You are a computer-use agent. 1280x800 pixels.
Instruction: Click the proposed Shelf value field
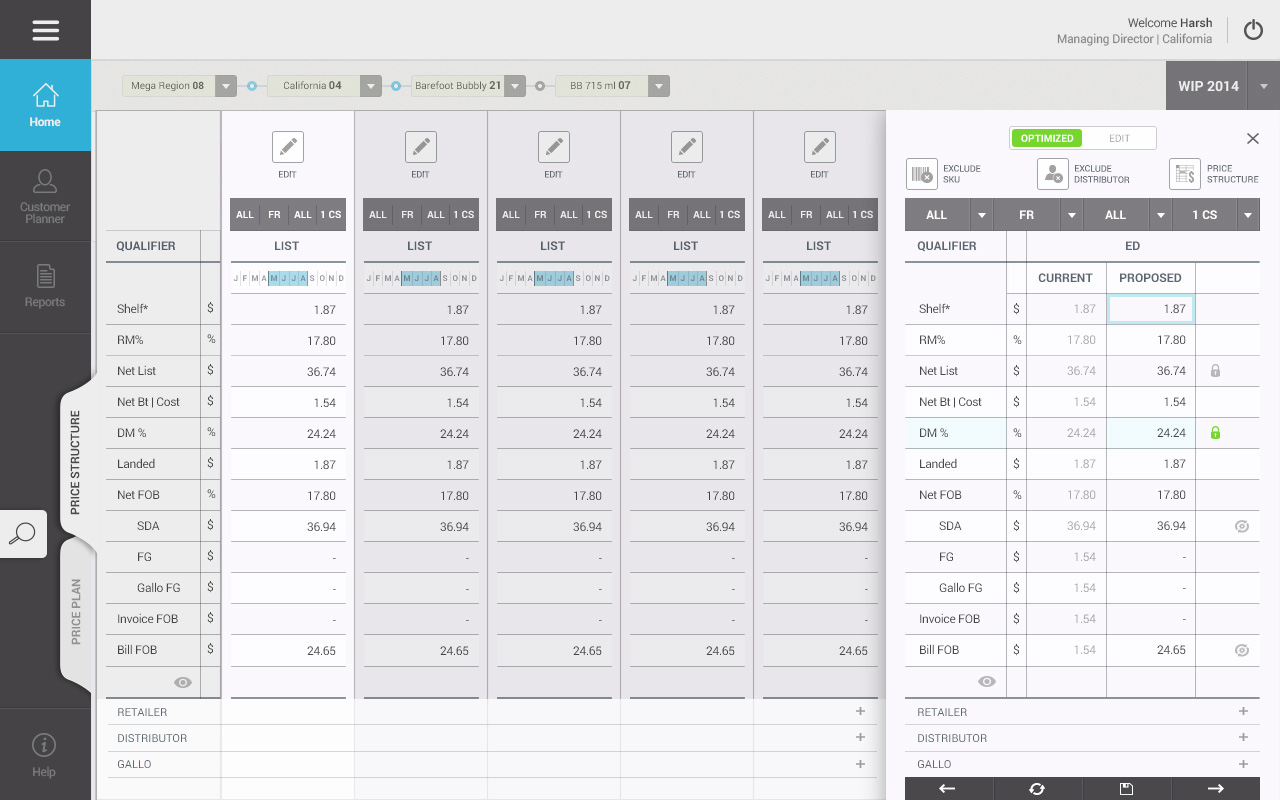pos(1150,309)
